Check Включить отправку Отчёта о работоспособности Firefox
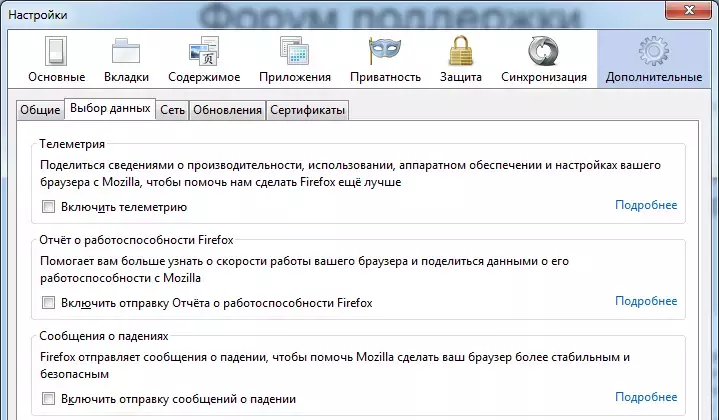The width and height of the screenshot is (719, 420). coord(48,303)
